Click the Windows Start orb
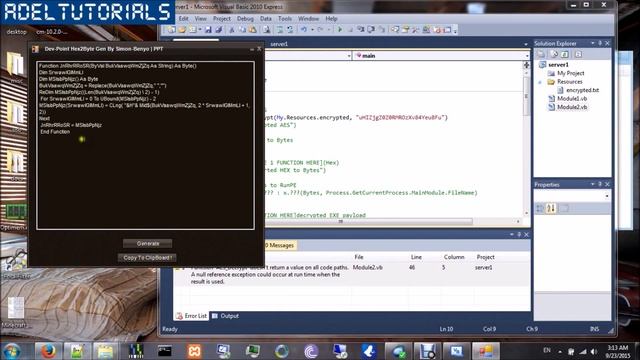This screenshot has height=360, width=640. tap(11, 351)
